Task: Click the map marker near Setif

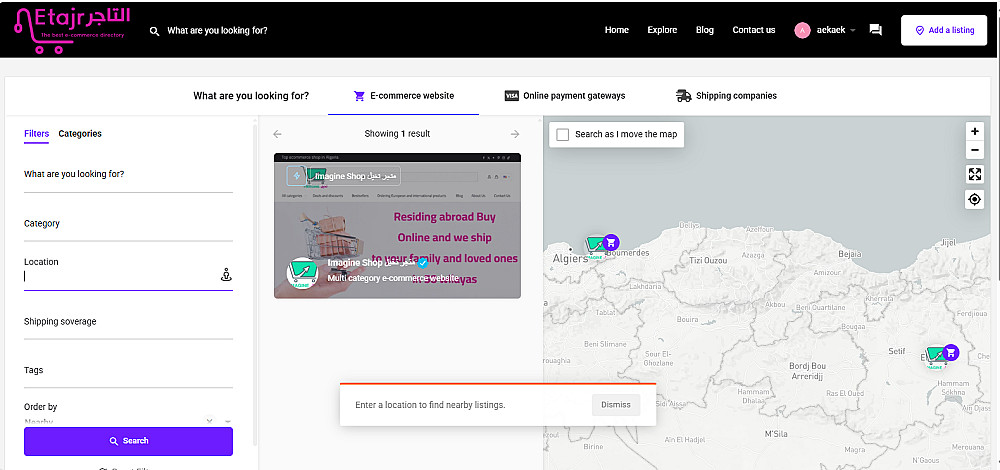Action: coord(943,355)
